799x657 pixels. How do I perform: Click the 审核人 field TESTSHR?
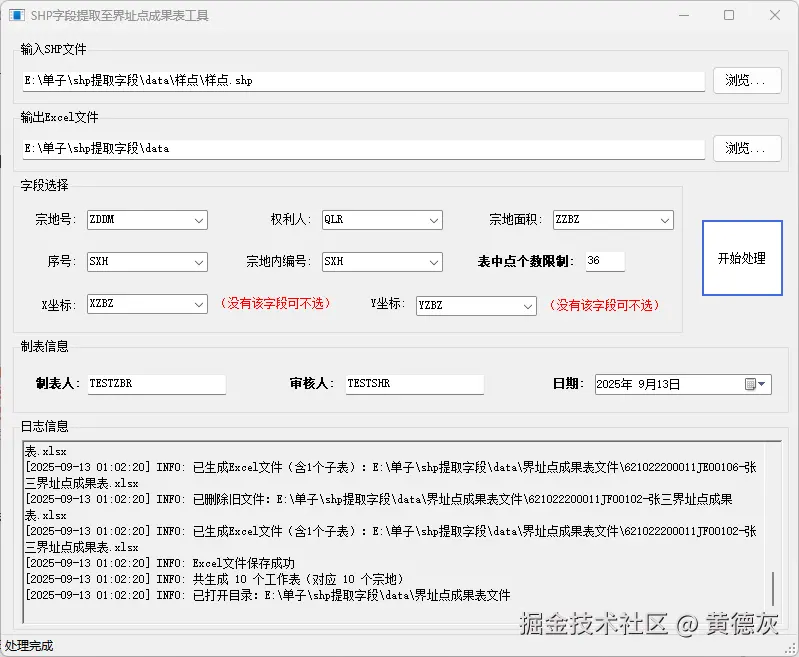pos(414,384)
